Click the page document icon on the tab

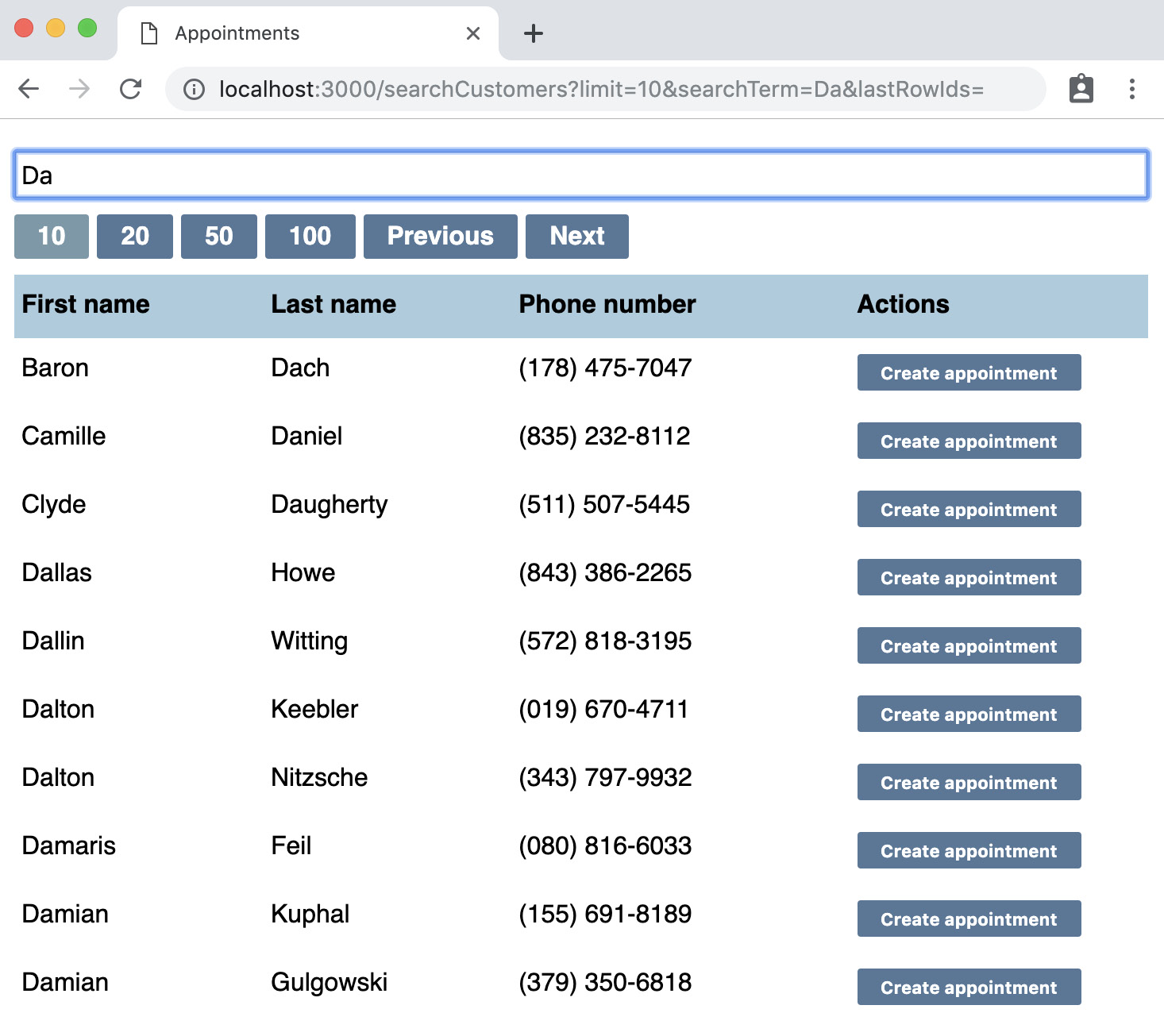pos(148,33)
